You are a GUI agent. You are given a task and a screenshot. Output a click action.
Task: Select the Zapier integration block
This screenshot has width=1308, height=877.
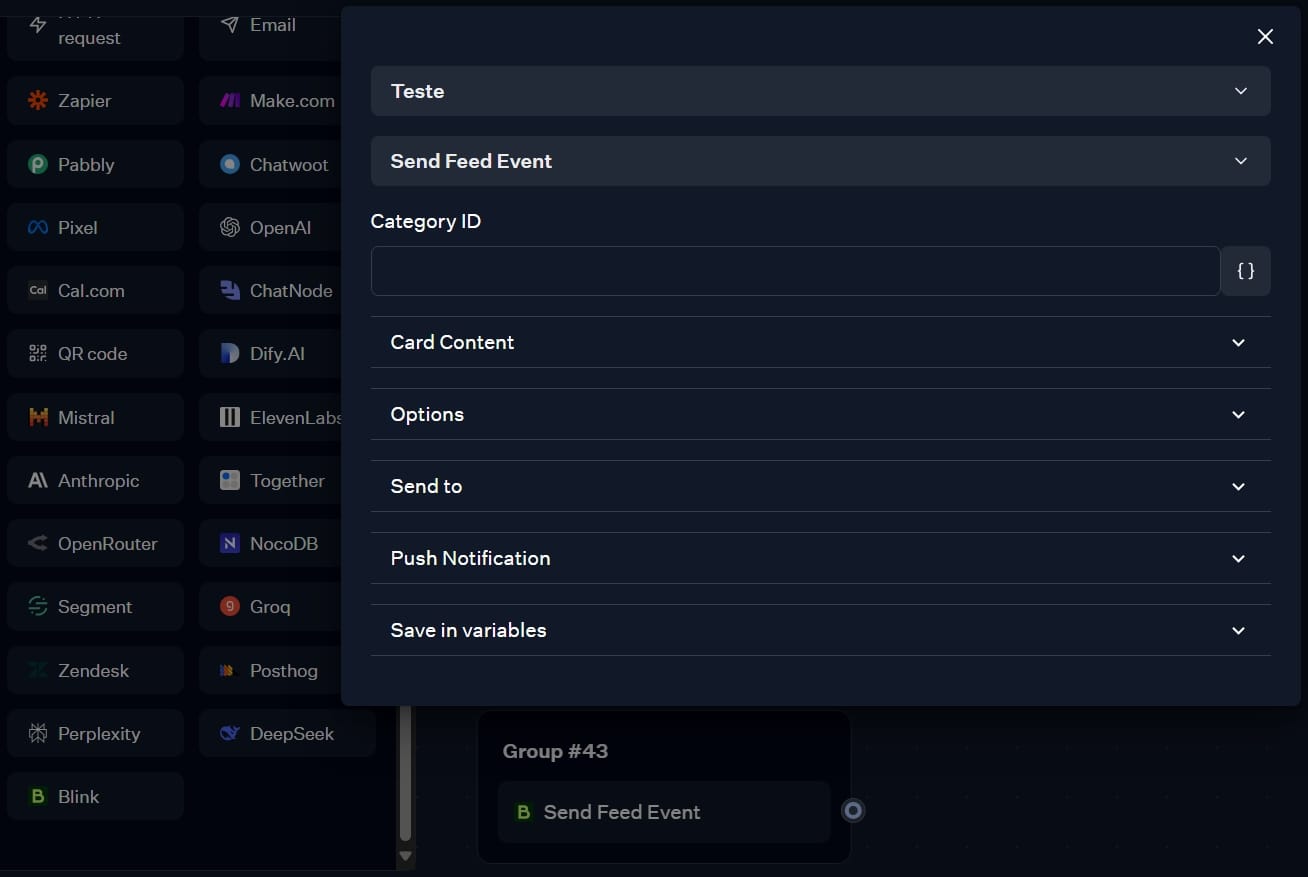coord(95,101)
